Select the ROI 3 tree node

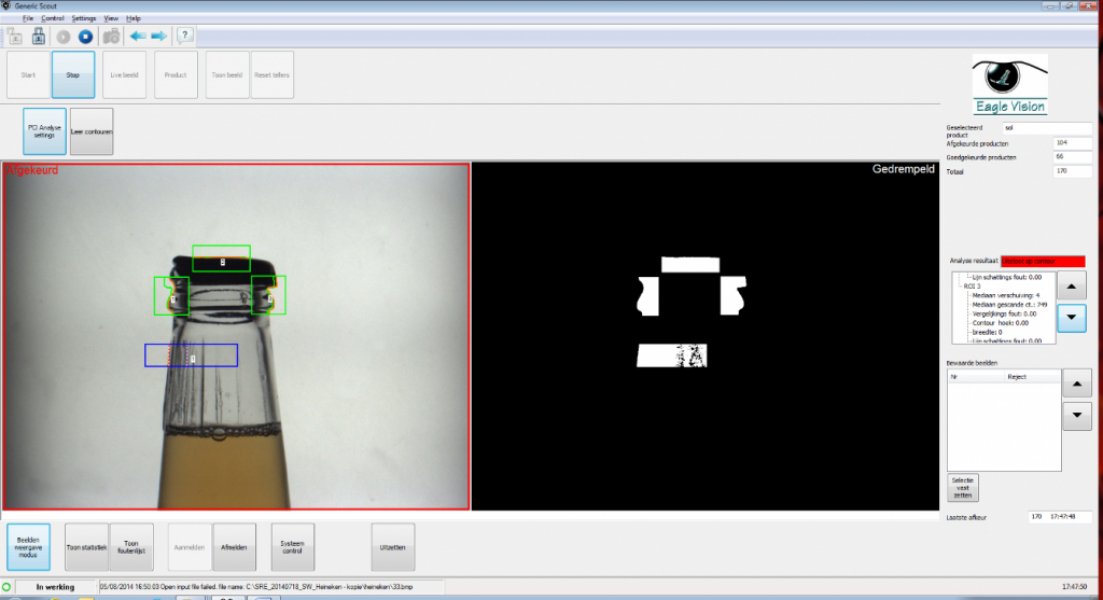(971, 286)
